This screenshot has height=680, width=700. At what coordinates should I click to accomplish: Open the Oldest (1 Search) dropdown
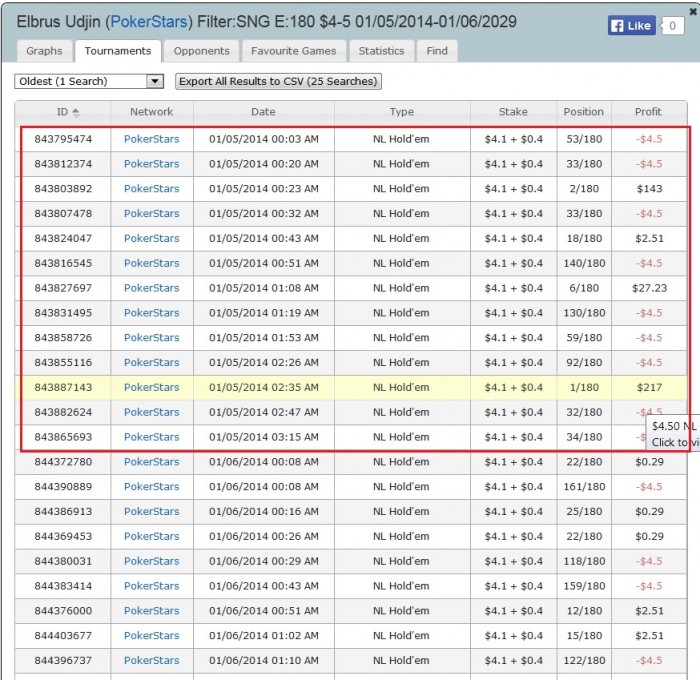[89, 81]
